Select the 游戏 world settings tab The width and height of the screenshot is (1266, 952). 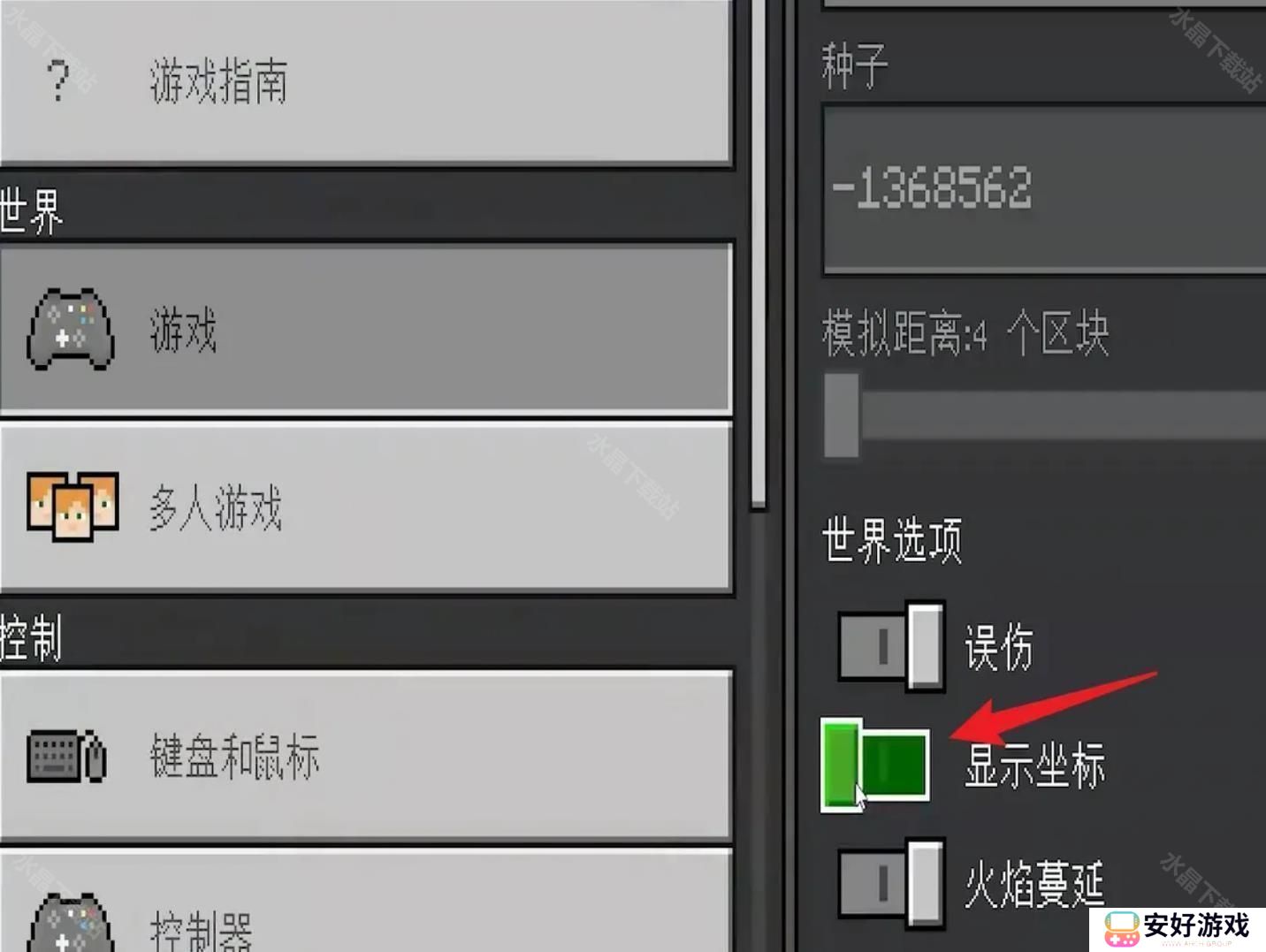(x=366, y=329)
